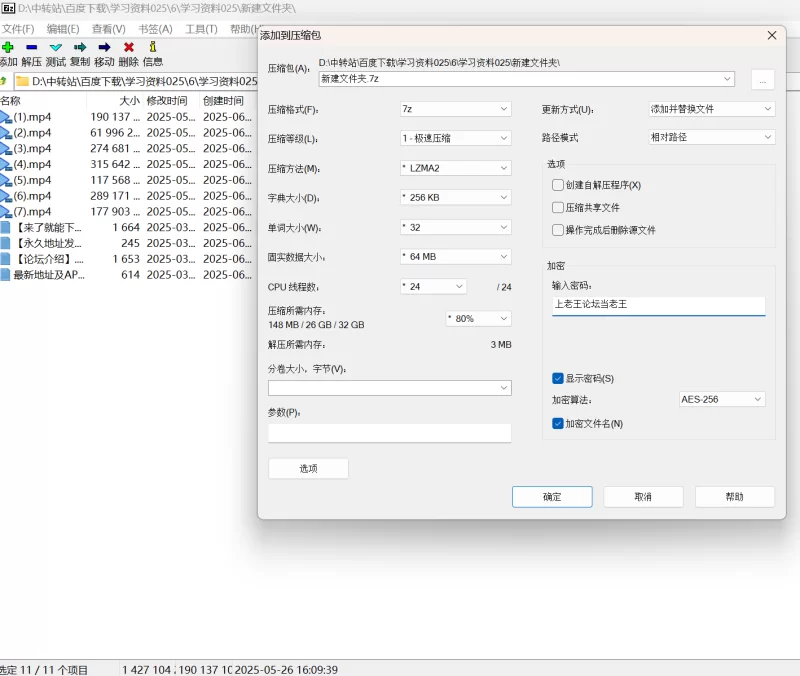Click the Copy (复制) arrow icon

pyautogui.click(x=80, y=47)
